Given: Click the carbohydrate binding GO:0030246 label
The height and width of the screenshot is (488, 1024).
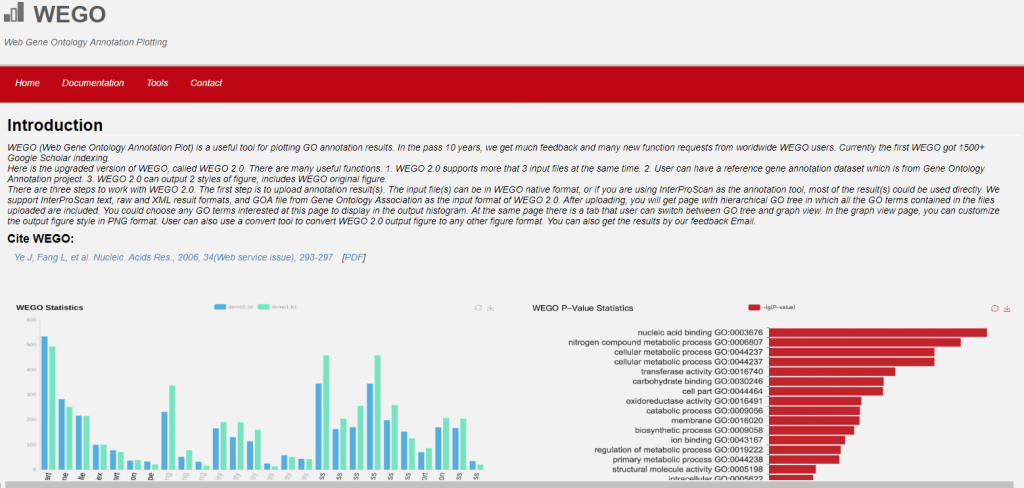Looking at the screenshot, I should click(697, 382).
